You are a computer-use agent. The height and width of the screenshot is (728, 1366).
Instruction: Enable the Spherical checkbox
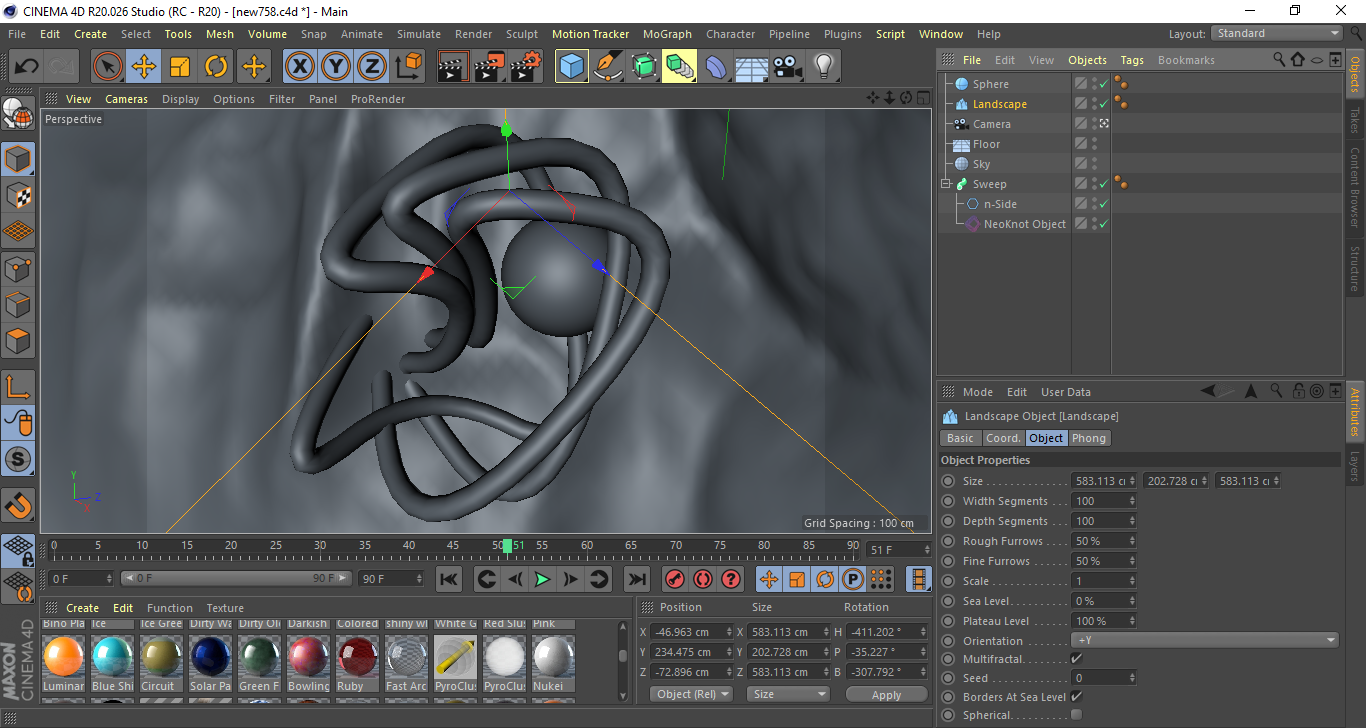[x=1076, y=715]
